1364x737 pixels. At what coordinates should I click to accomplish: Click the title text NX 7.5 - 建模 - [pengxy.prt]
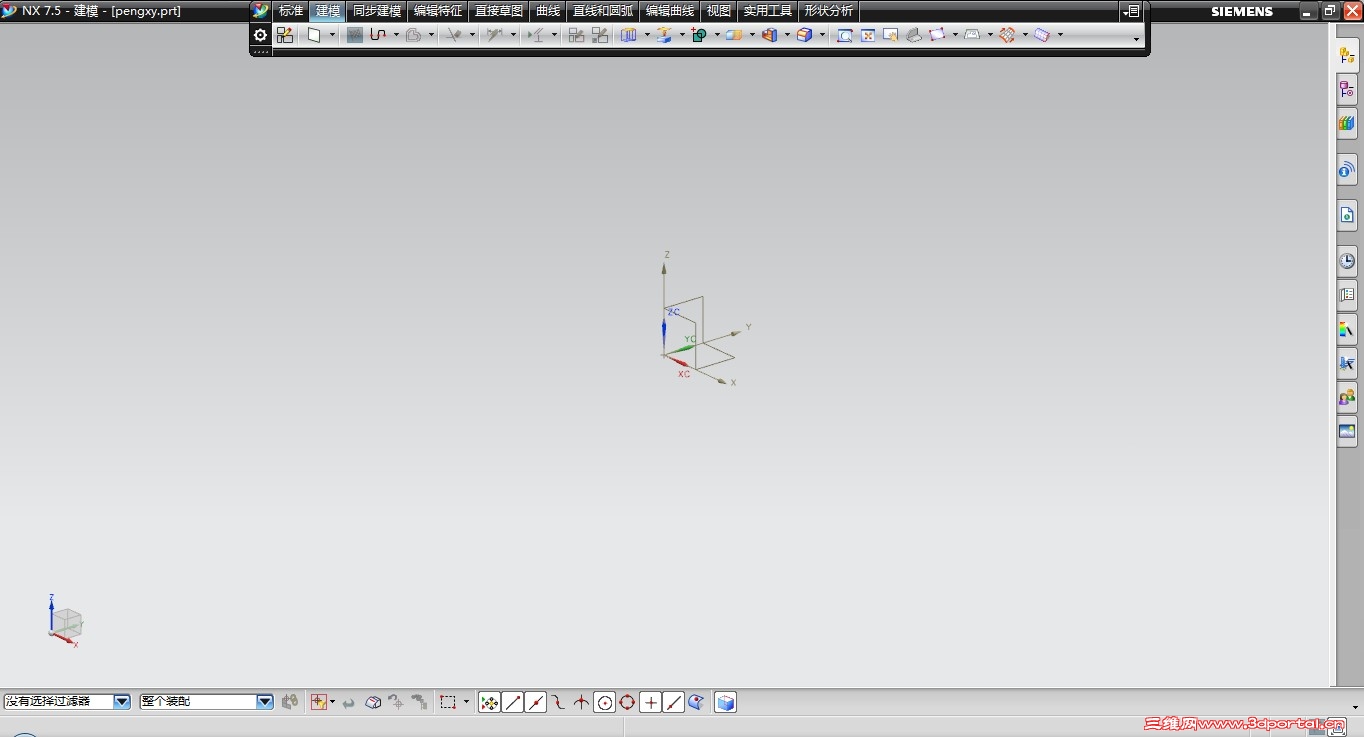[x=101, y=11]
